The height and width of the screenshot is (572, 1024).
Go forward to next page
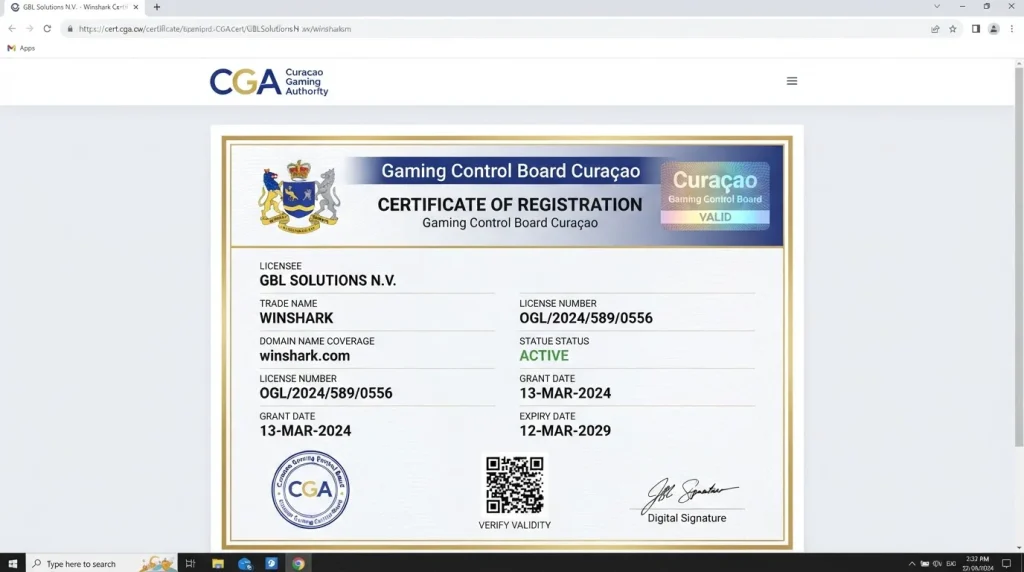point(29,29)
